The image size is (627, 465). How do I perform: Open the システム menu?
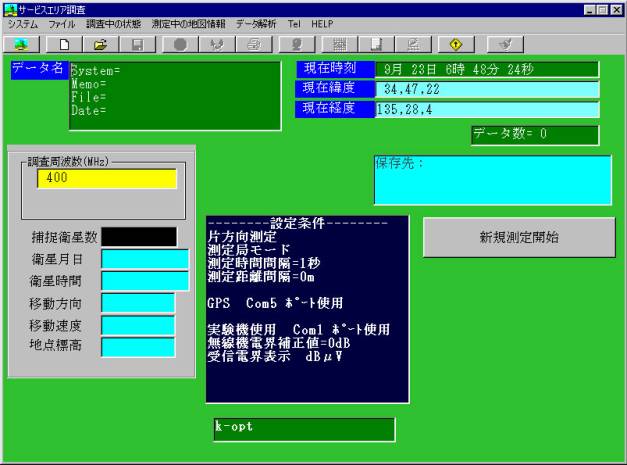tap(22, 22)
